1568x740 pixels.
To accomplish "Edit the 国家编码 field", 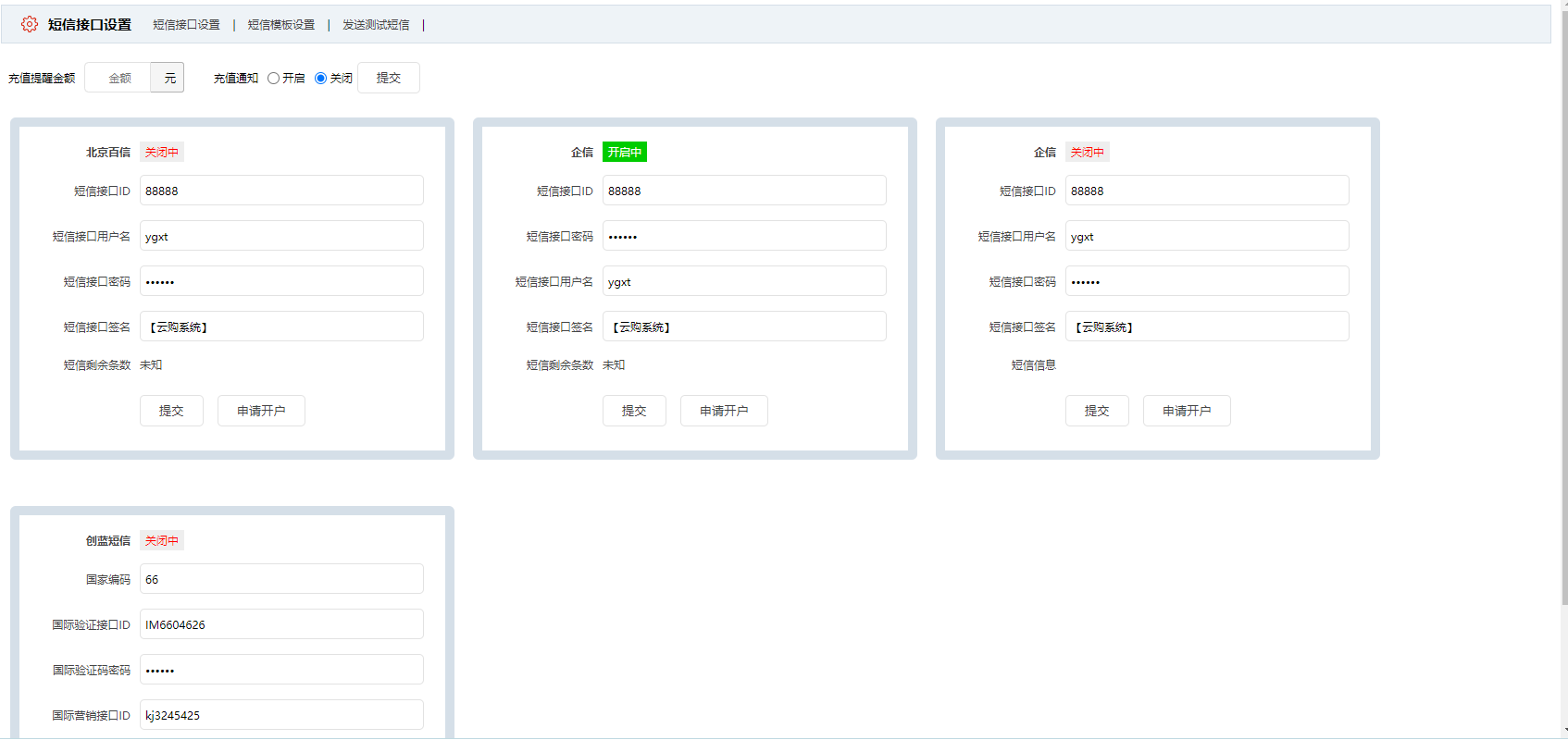I will (x=281, y=579).
